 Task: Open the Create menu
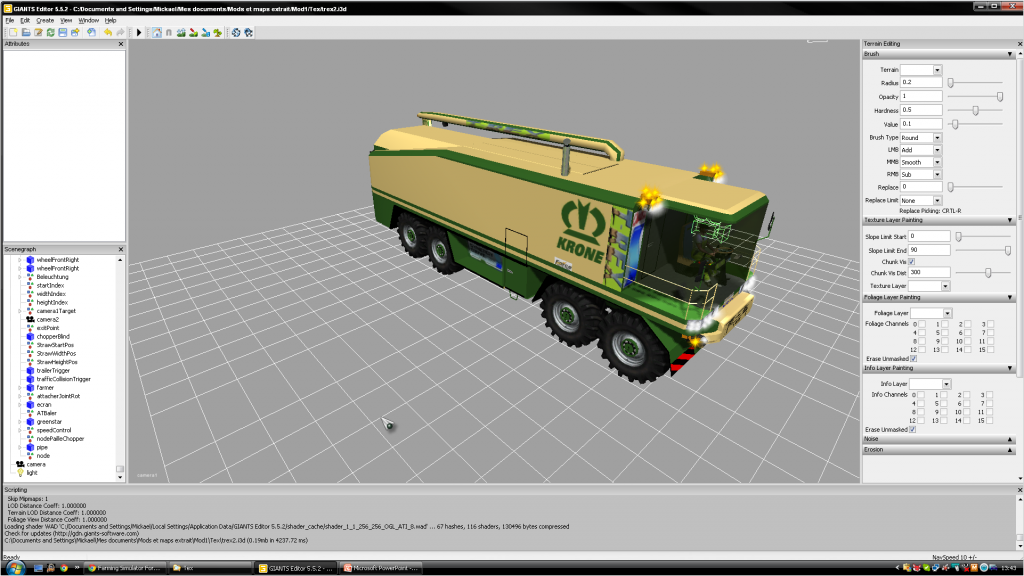[x=45, y=20]
